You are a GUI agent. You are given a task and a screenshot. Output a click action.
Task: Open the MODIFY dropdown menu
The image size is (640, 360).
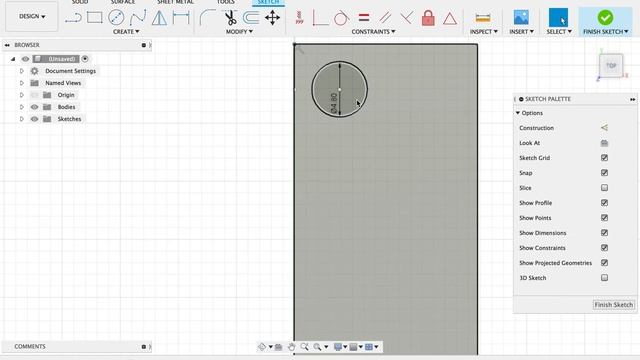coord(239,31)
